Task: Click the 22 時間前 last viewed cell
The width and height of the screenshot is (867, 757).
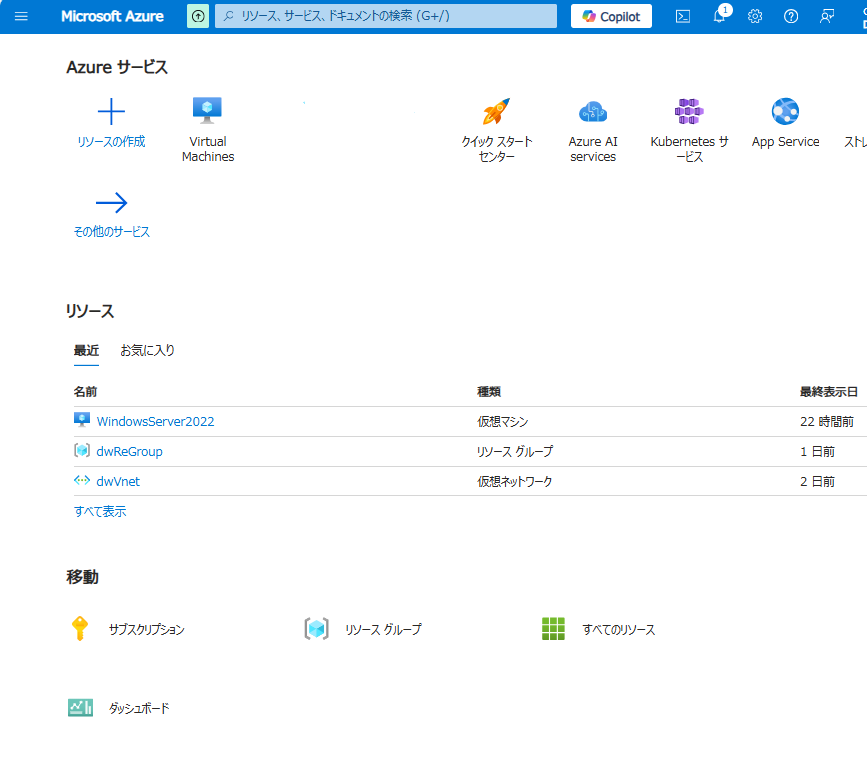Action: pos(827,422)
